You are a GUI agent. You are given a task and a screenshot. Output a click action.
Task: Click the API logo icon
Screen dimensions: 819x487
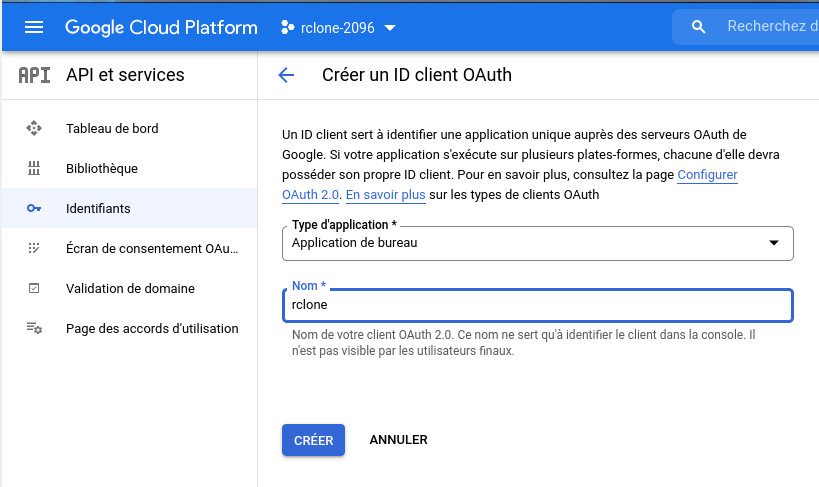pos(34,75)
